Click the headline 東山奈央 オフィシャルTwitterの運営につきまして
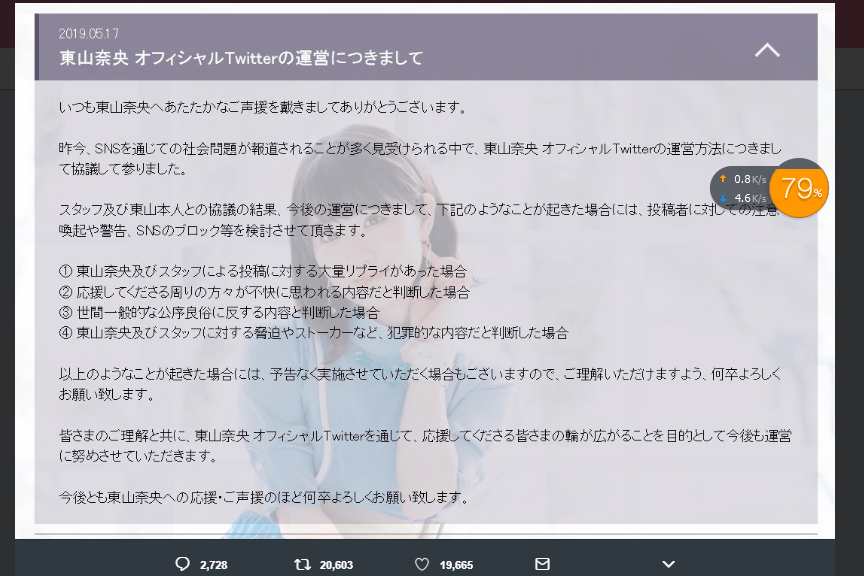The image size is (864, 576). pyautogui.click(x=241, y=58)
